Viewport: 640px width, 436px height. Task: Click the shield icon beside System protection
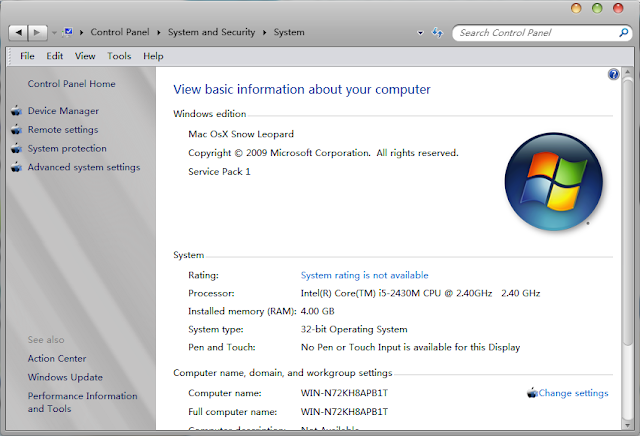(16, 148)
